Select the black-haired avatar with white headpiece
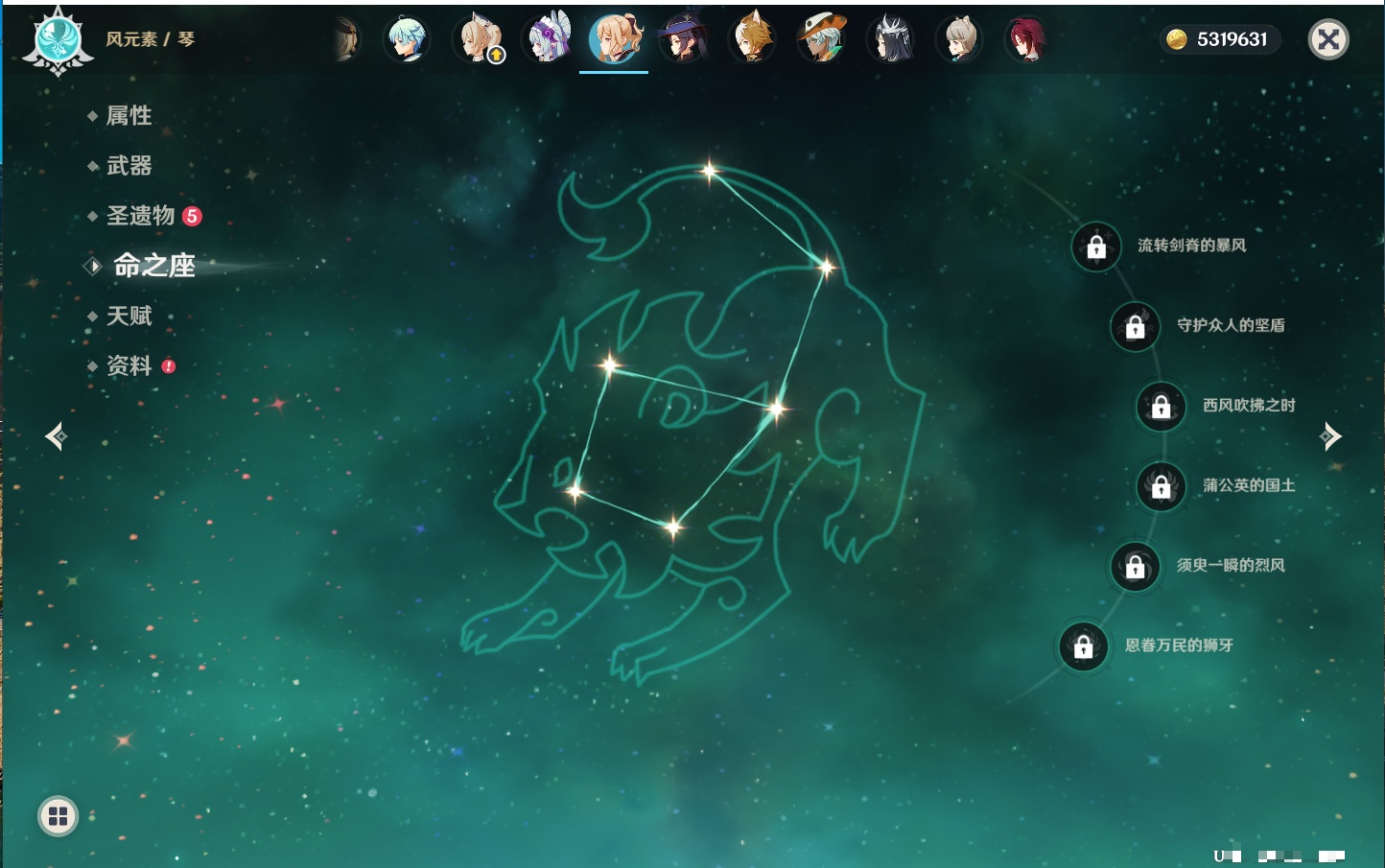The width and height of the screenshot is (1385, 868). click(x=891, y=39)
